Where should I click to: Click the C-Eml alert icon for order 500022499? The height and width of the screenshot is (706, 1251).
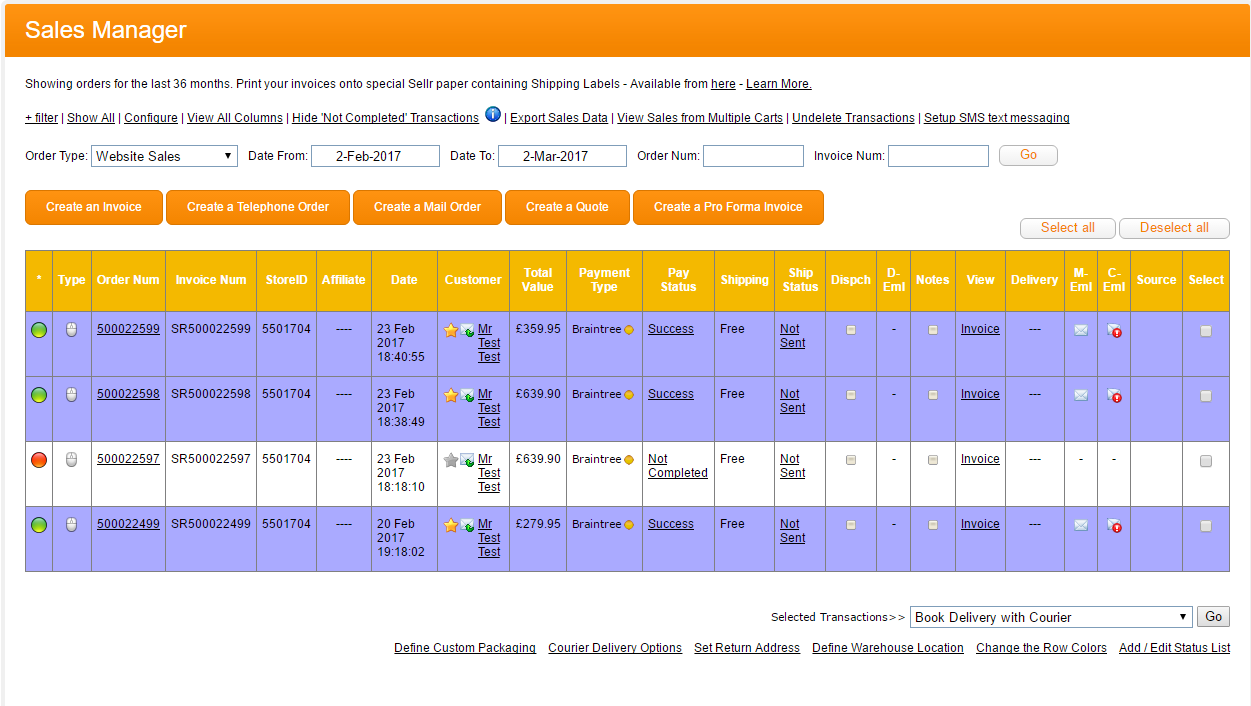(1113, 525)
